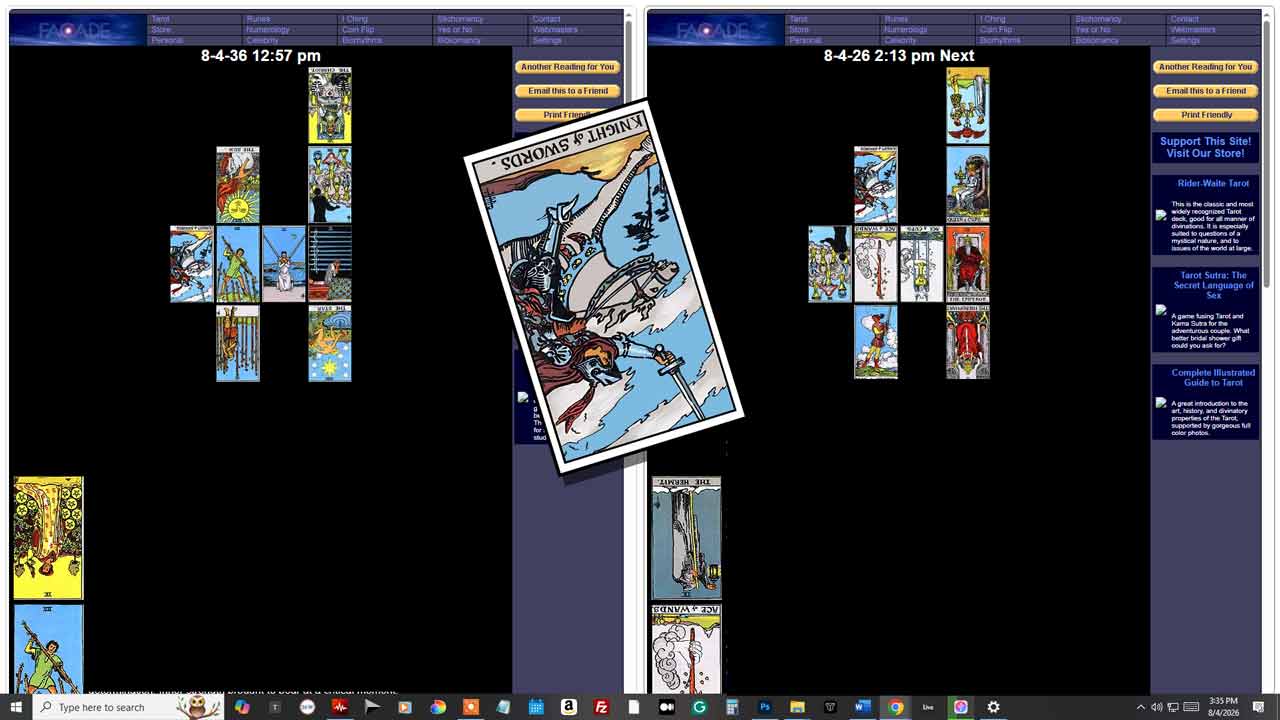1280x720 pixels.
Task: Open the Calendar app from the taskbar
Action: tap(536, 707)
